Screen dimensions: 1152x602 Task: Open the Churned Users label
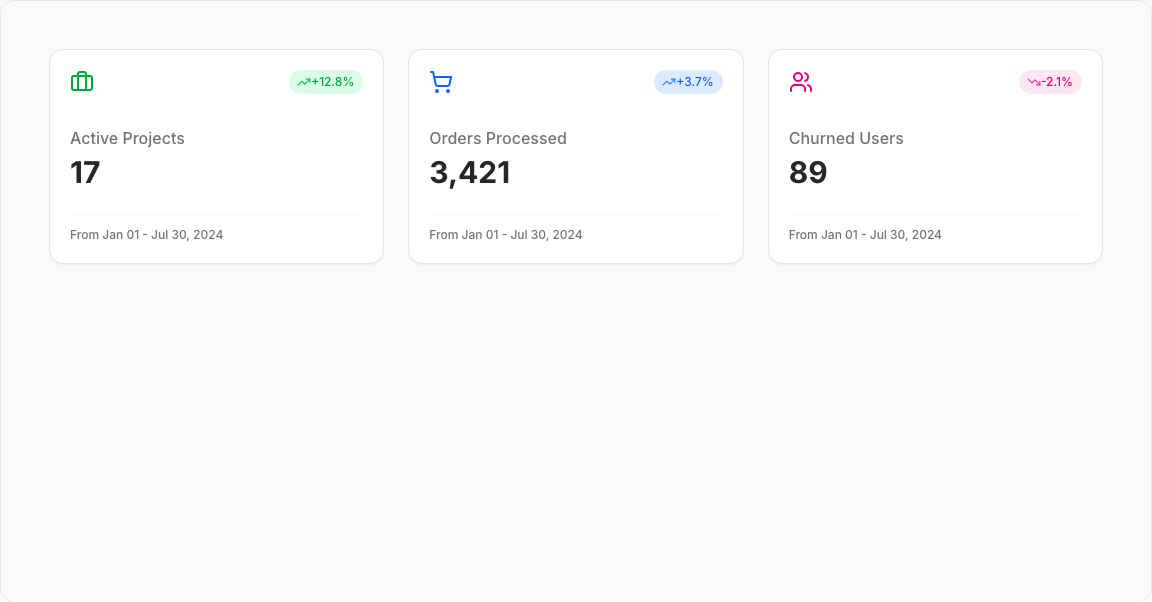tap(846, 139)
